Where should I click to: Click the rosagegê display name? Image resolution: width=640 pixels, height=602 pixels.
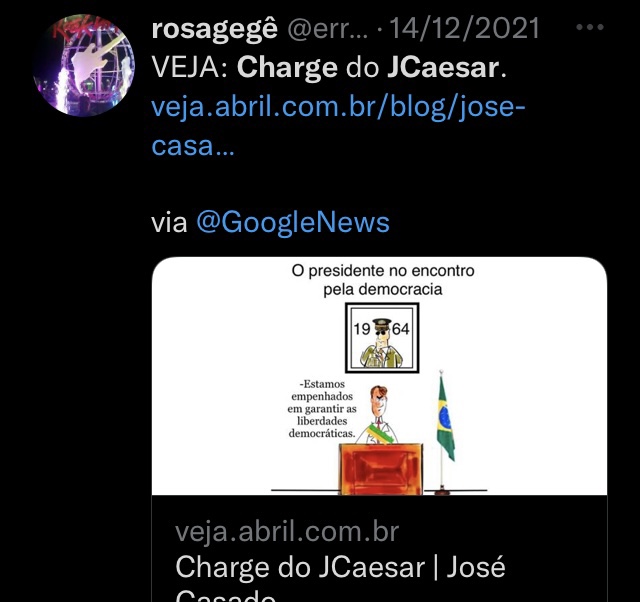coord(215,30)
